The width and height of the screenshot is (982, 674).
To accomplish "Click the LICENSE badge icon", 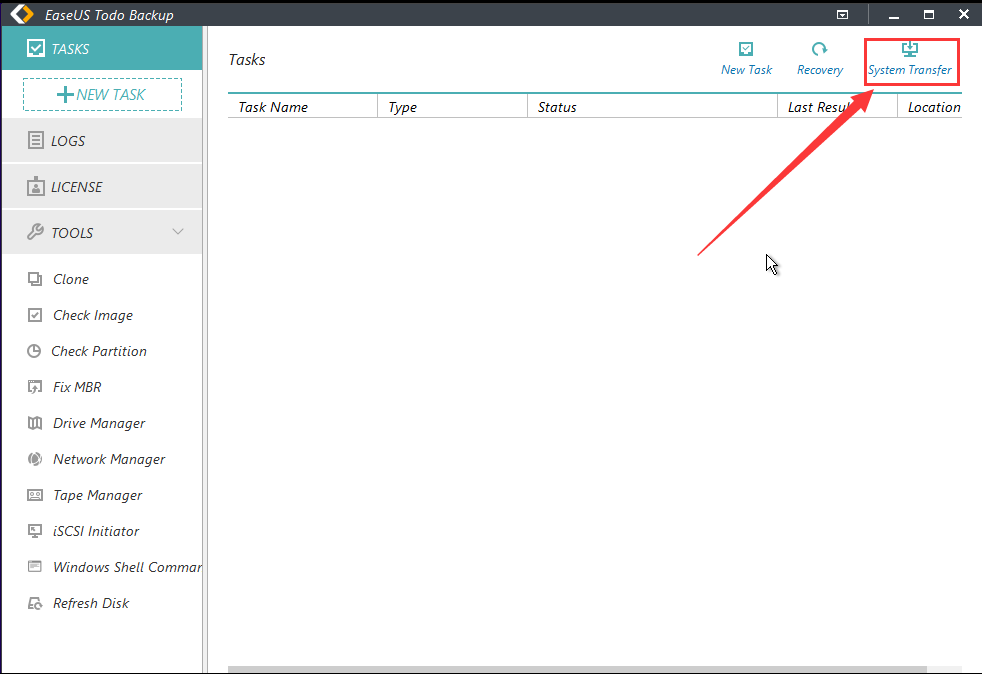I will tap(36, 186).
